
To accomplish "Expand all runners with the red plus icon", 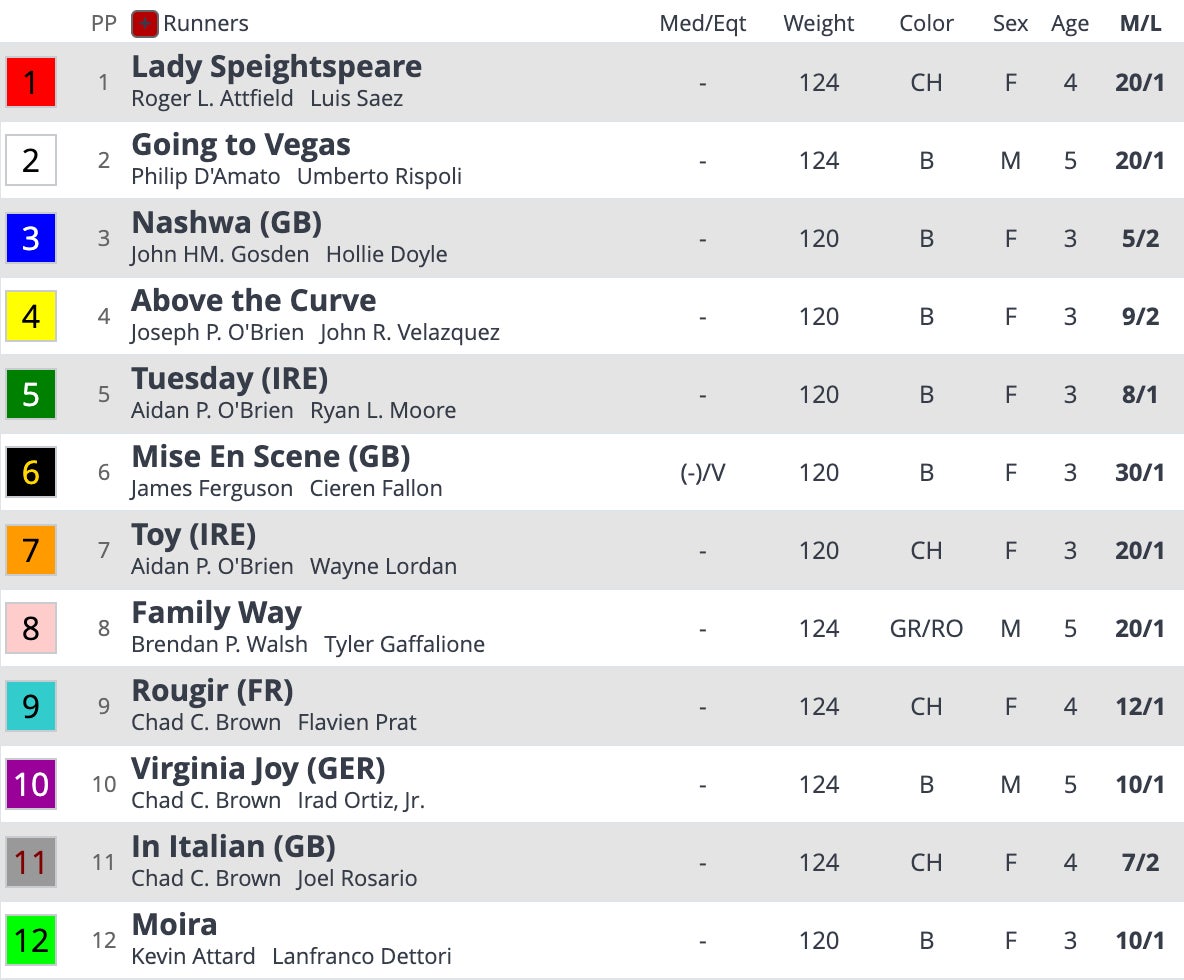I will [x=144, y=24].
